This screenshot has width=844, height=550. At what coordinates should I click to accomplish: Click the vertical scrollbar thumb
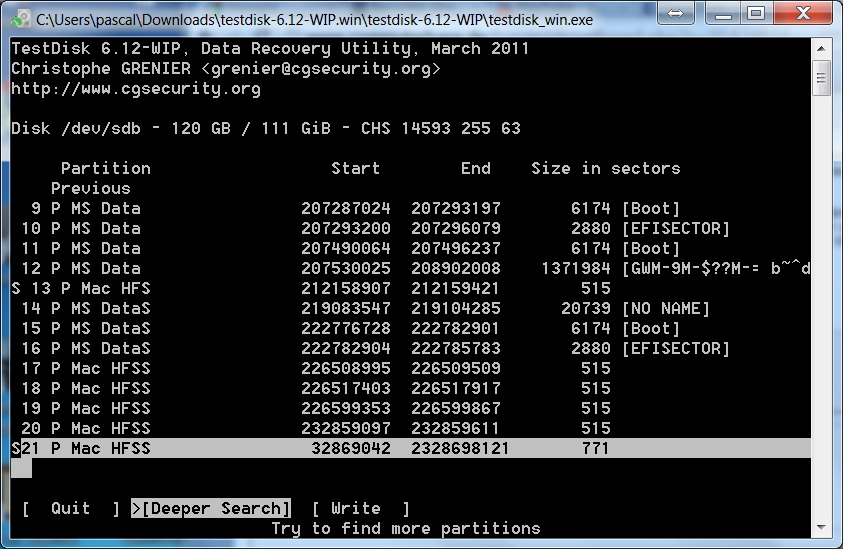click(821, 78)
